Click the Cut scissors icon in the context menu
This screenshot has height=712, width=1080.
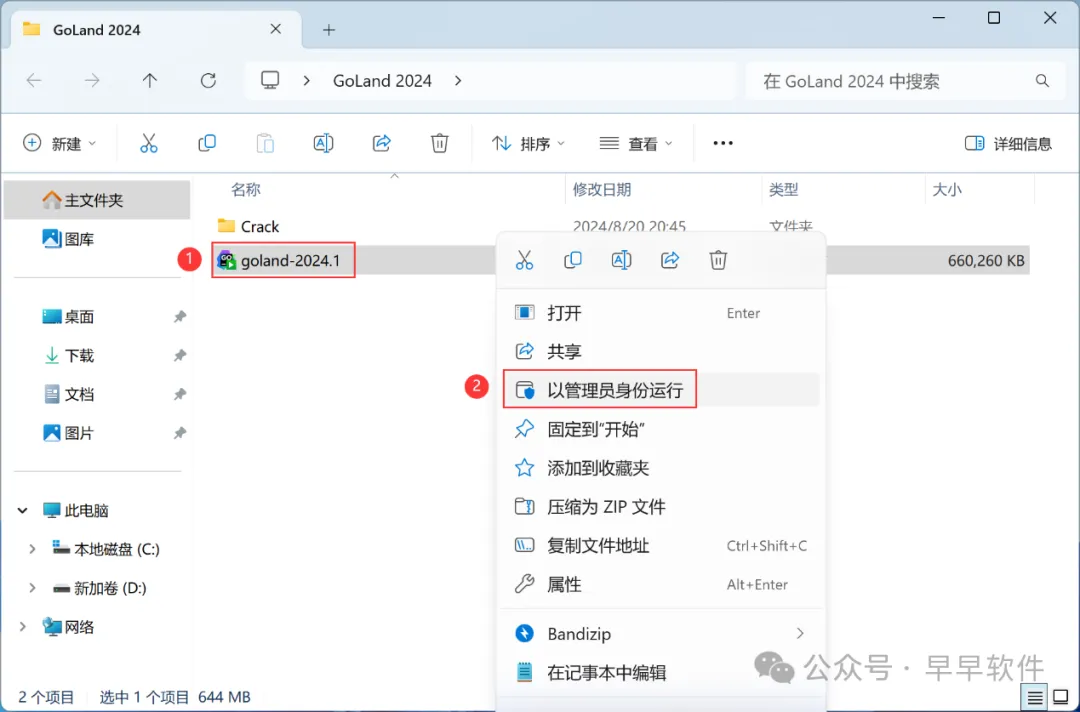(524, 260)
